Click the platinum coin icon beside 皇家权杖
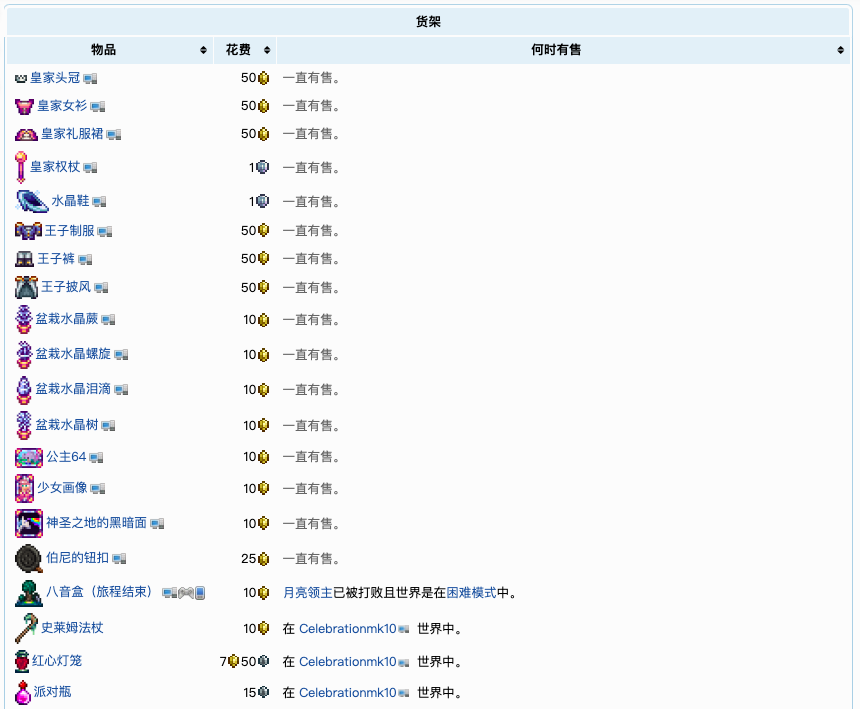Screen dimensions: 860x709 click(x=263, y=167)
